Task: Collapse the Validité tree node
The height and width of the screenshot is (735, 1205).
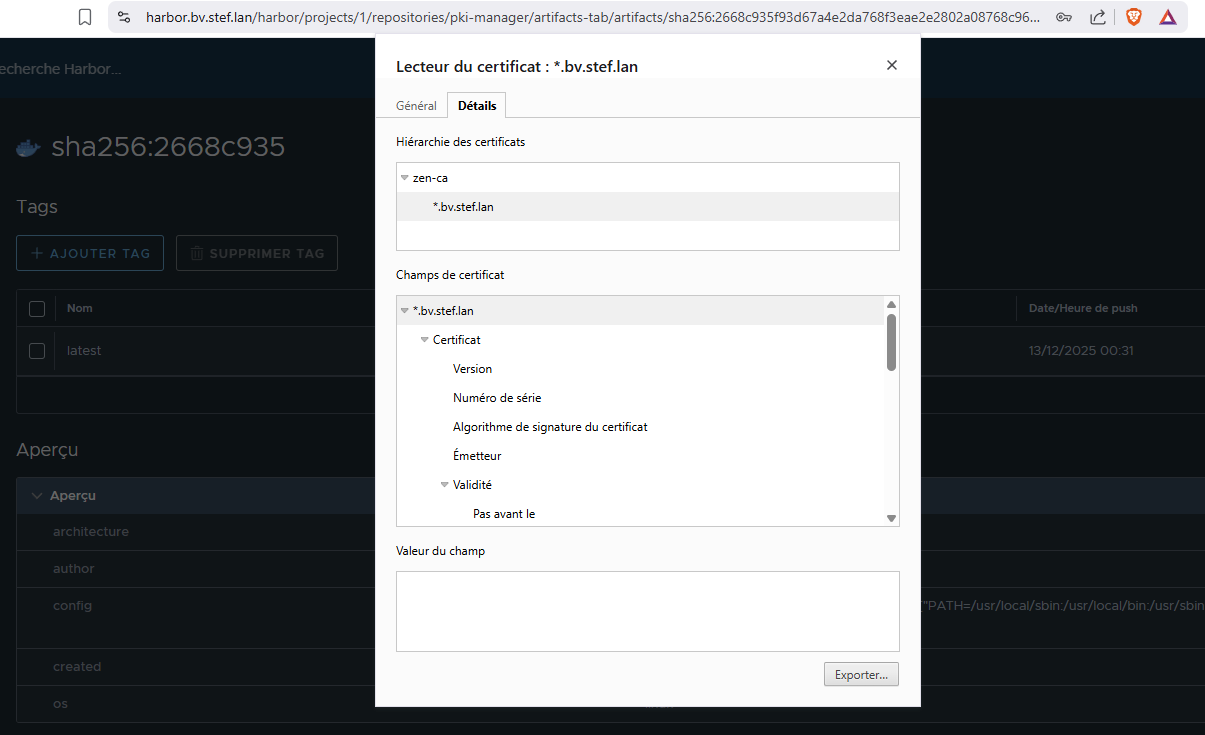Action: pyautogui.click(x=445, y=485)
